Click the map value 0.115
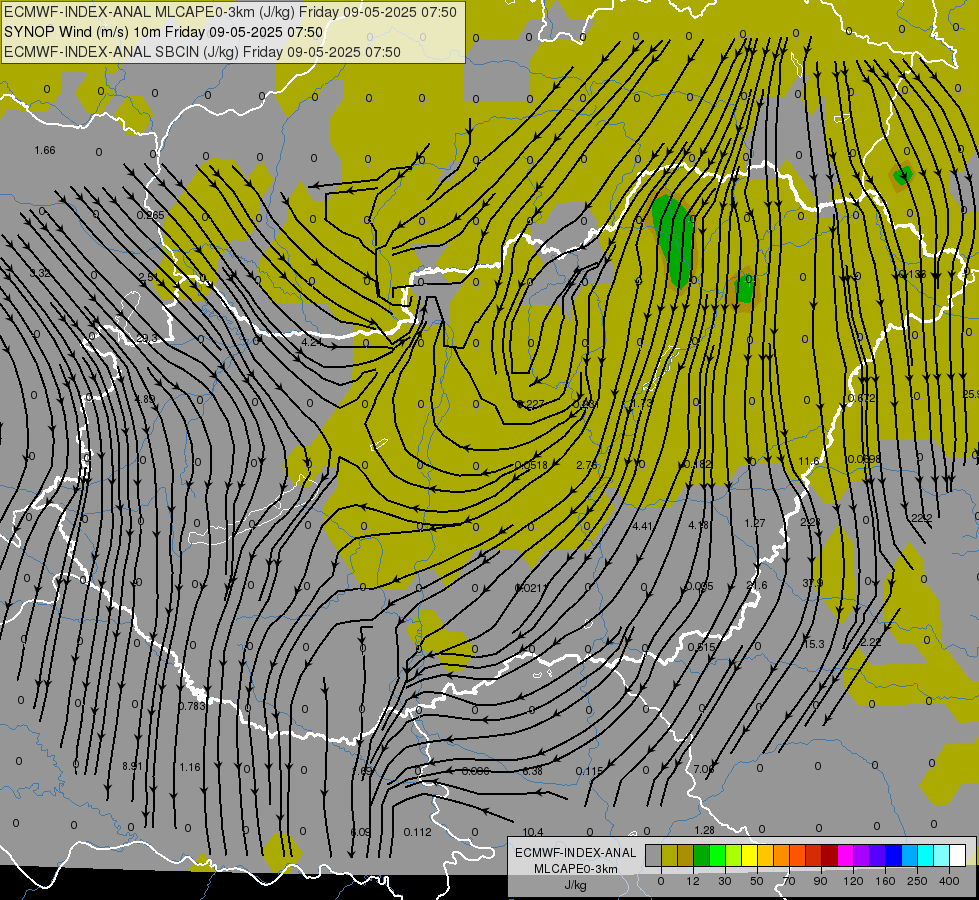This screenshot has height=900, width=979. click(x=589, y=772)
